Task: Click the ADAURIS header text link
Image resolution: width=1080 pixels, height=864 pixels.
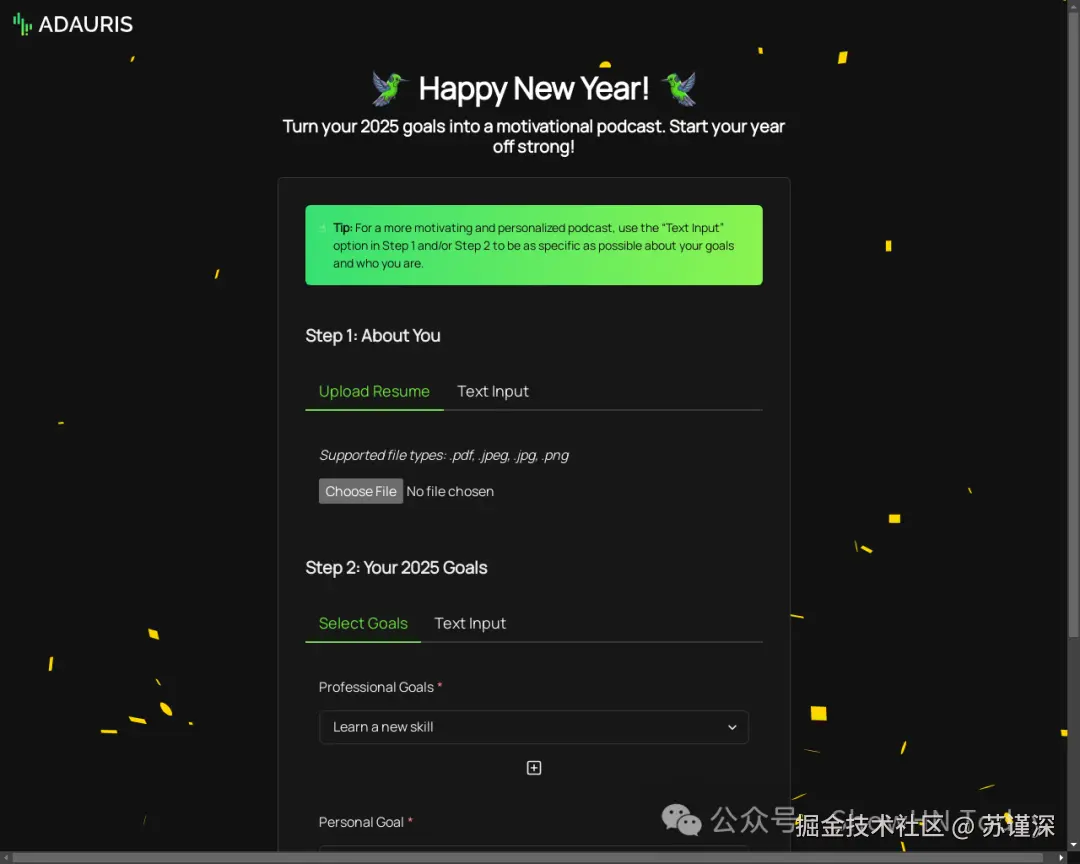Action: 84,24
